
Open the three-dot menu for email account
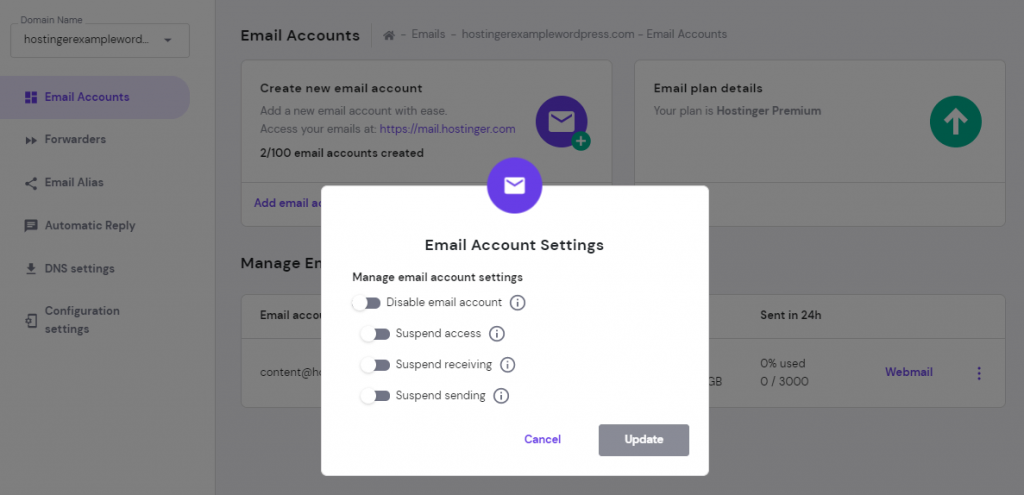click(979, 373)
